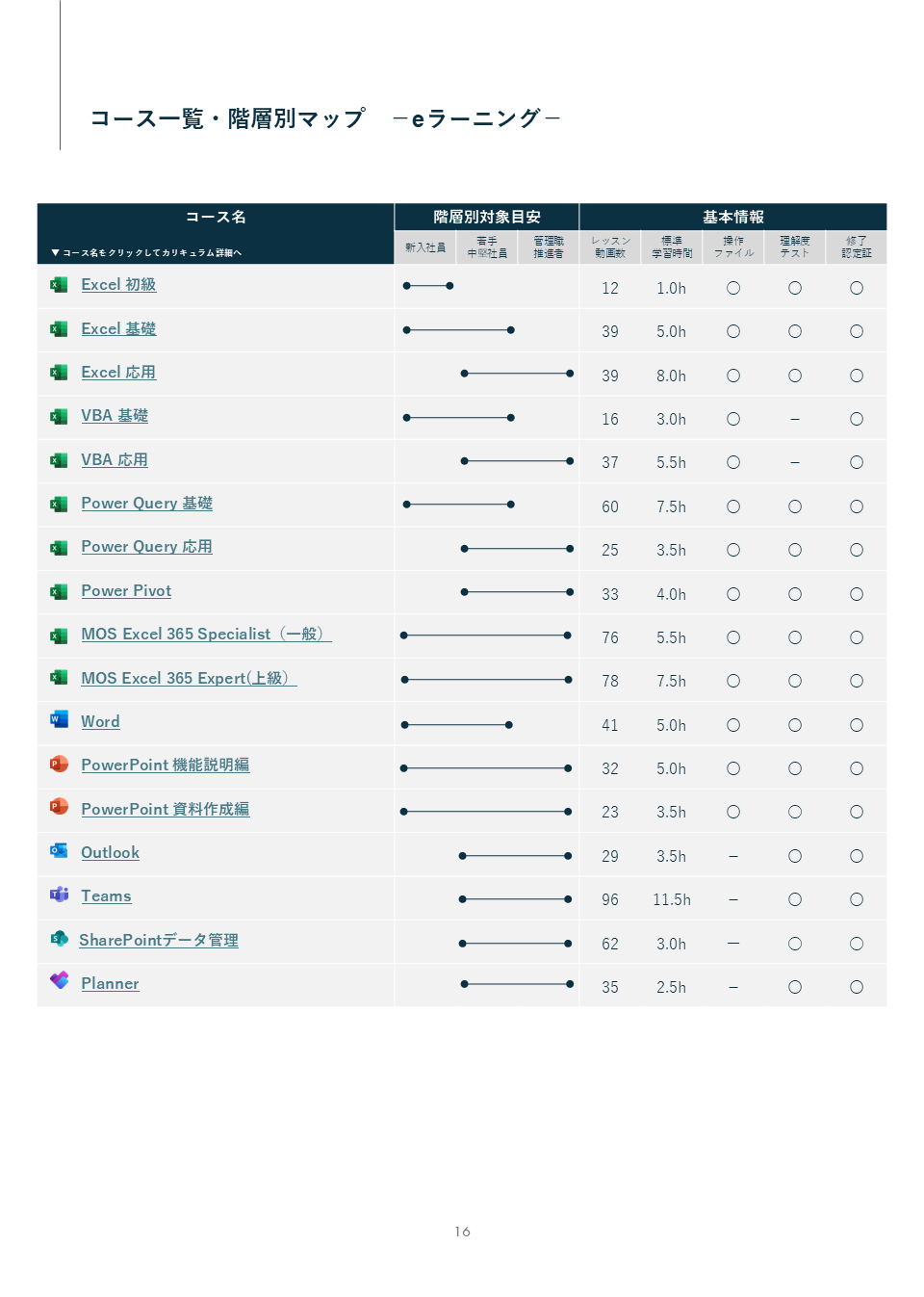The width and height of the screenshot is (924, 1297).
Task: Click the 階層別対象目安 column header
Action: click(486, 217)
